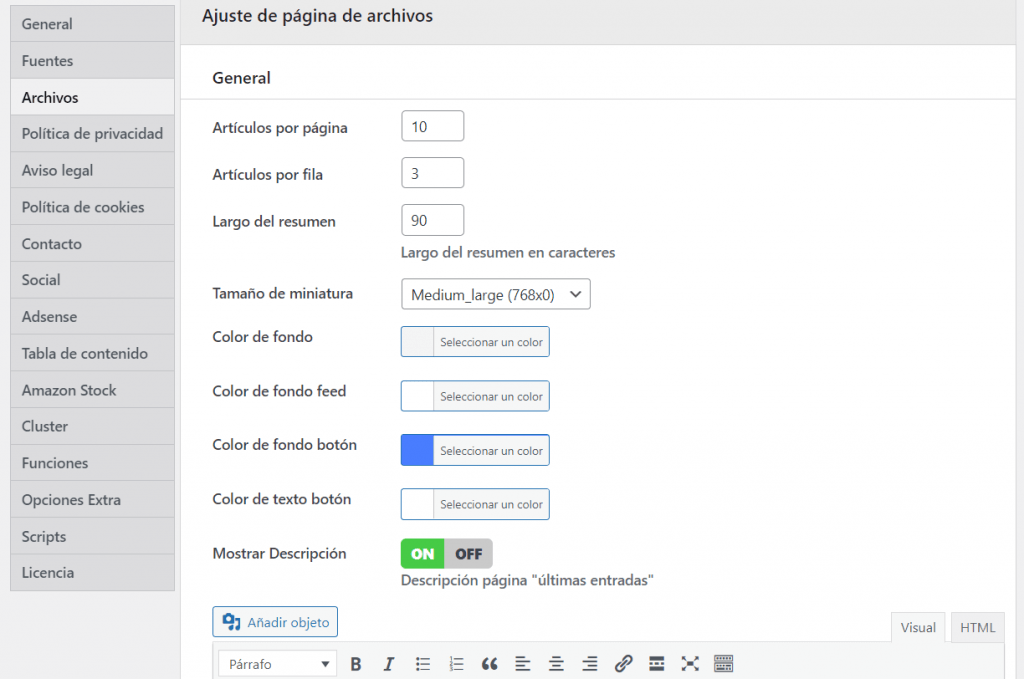
Task: Click Seleccionar un color for Color de fondo
Action: (x=491, y=342)
